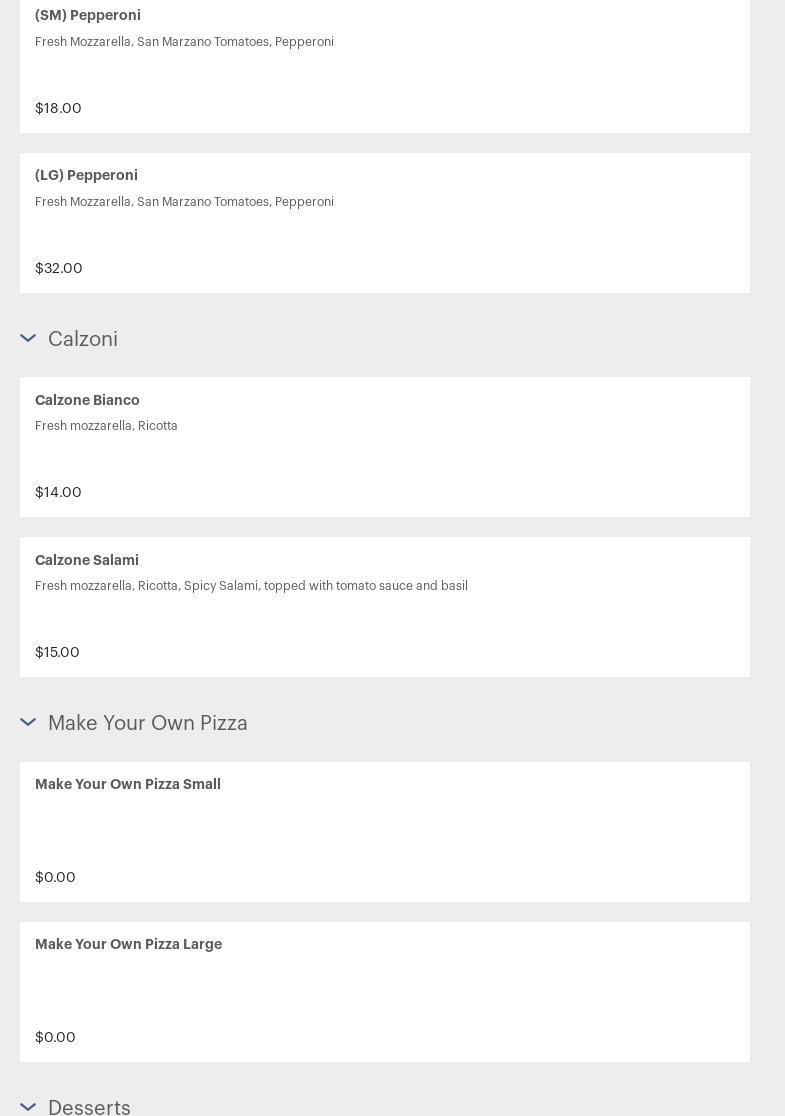Image resolution: width=785 pixels, height=1116 pixels.
Task: Click the Make Your Own Pizza heading
Action: [148, 723]
